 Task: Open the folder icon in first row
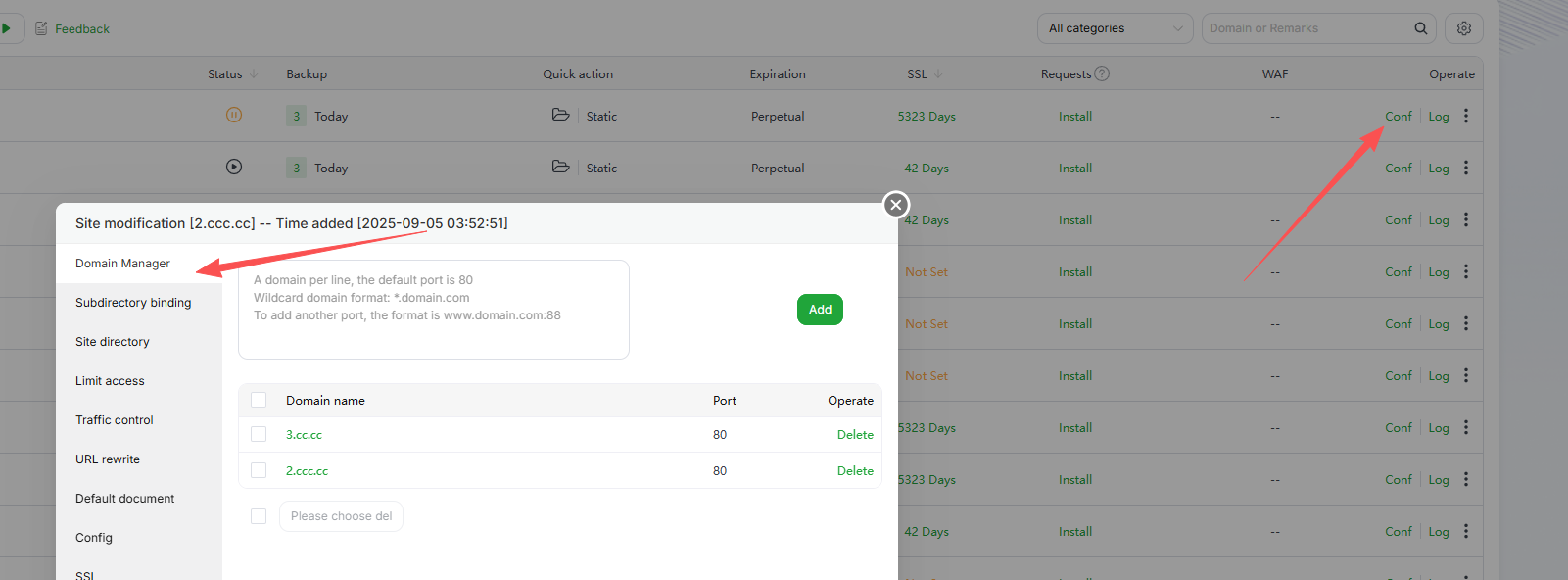click(560, 115)
